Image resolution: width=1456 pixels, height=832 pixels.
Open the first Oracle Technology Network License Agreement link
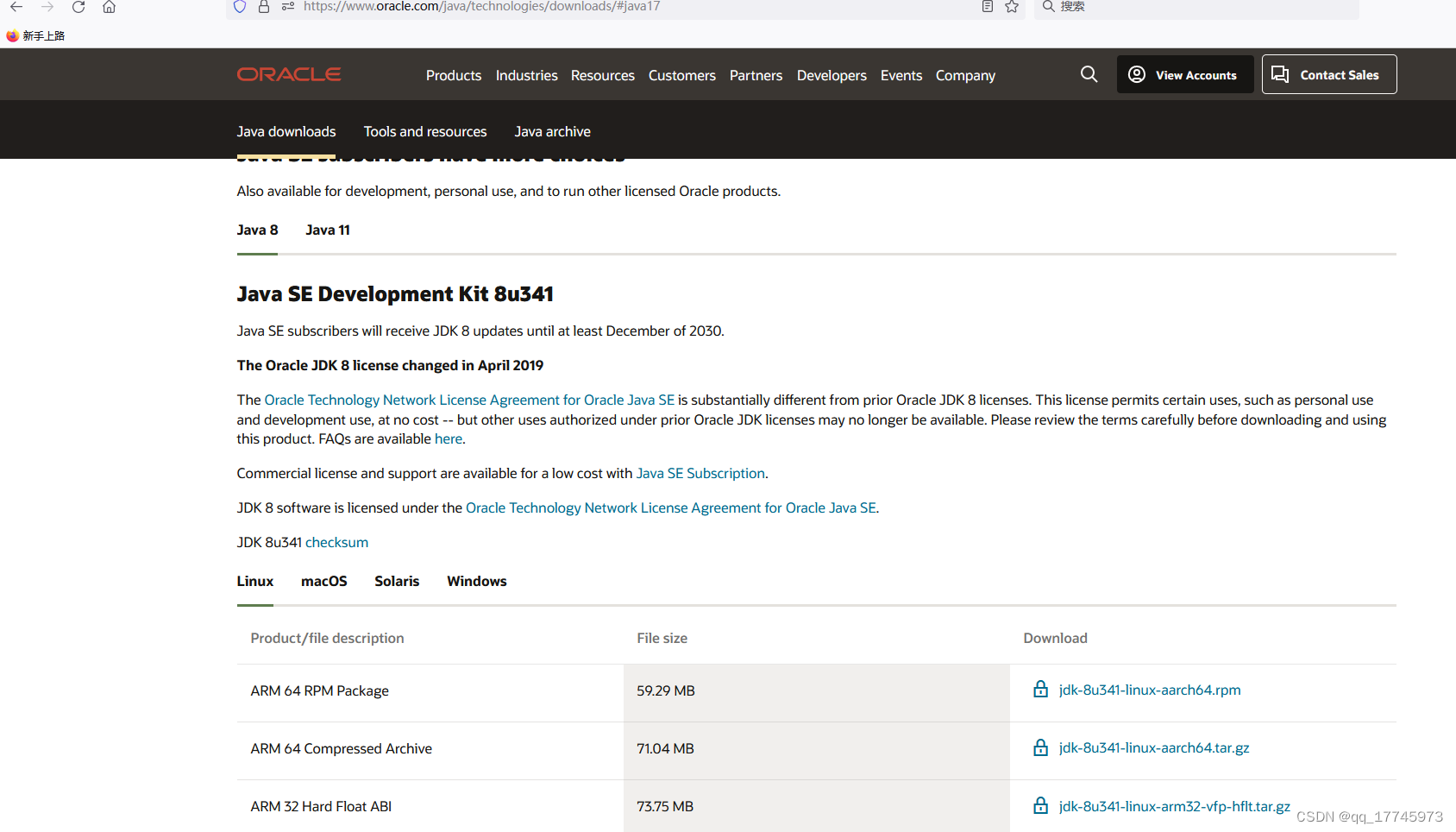[469, 400]
